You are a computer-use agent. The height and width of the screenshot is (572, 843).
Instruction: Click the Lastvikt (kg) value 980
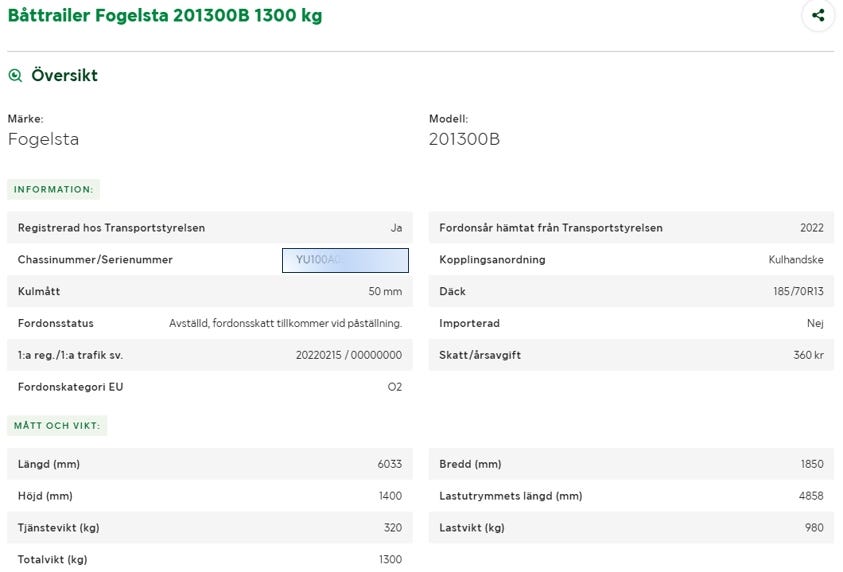click(x=814, y=528)
